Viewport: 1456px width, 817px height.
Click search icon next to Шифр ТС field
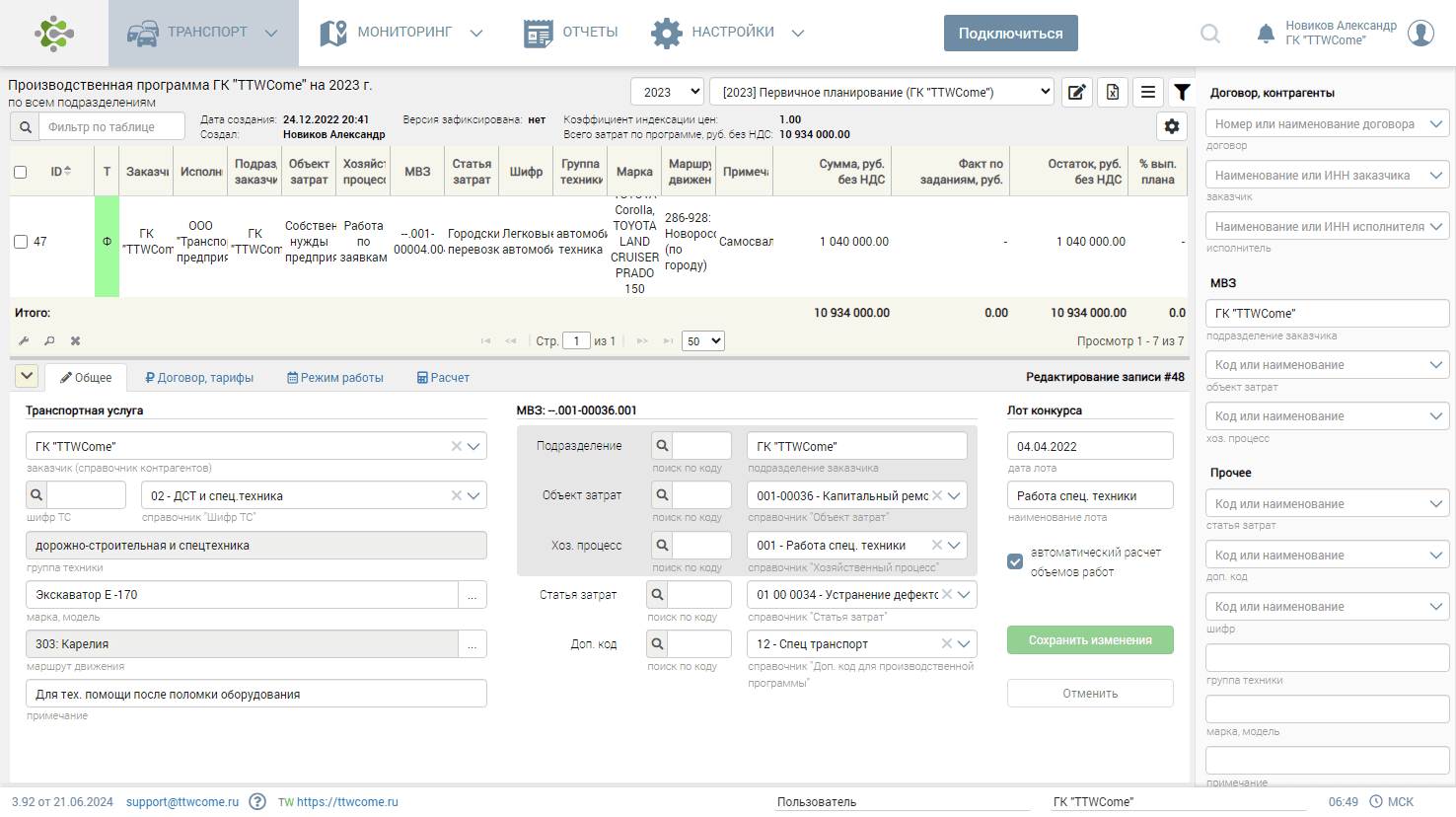[x=36, y=495]
